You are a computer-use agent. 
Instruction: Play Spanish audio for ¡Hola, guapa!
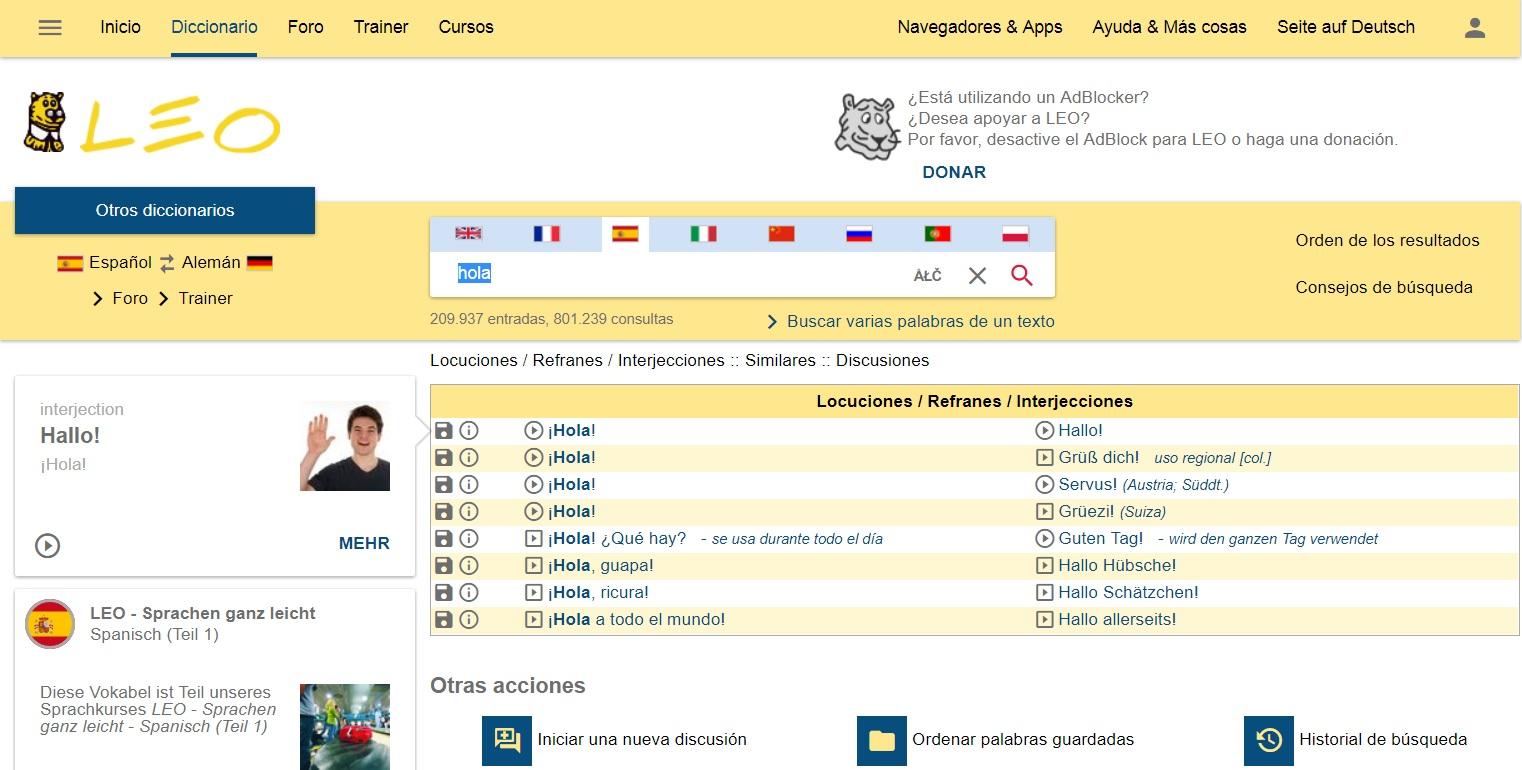click(534, 566)
